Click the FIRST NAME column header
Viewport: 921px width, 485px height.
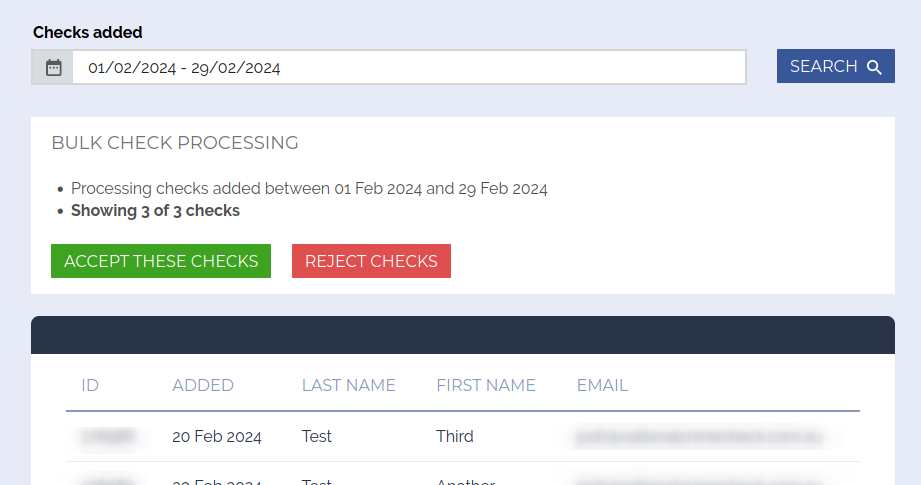point(486,385)
